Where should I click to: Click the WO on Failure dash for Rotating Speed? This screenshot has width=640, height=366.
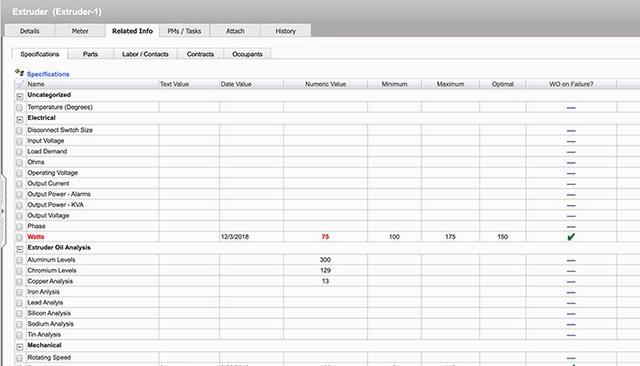[571, 358]
